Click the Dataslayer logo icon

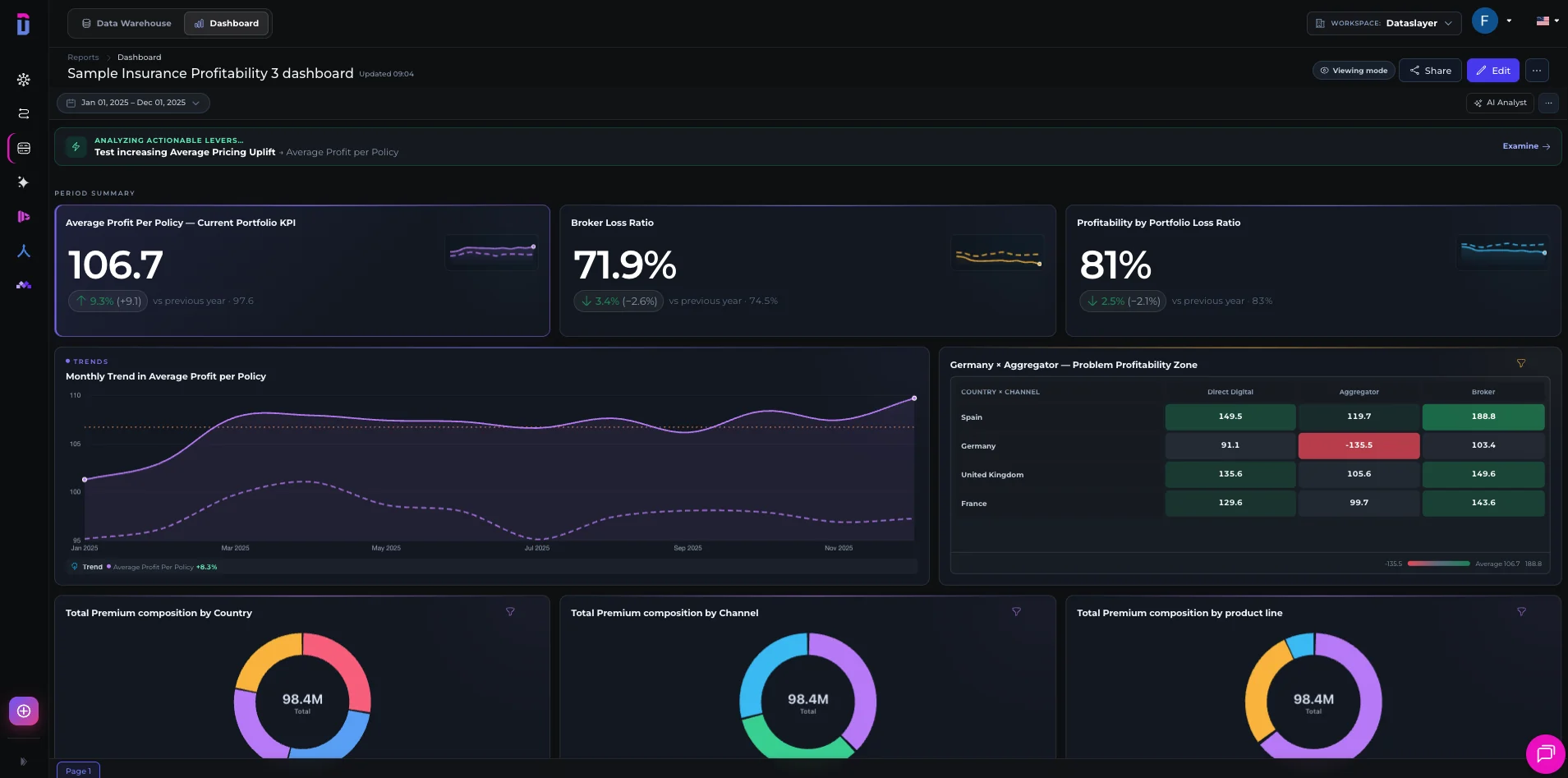click(x=23, y=24)
